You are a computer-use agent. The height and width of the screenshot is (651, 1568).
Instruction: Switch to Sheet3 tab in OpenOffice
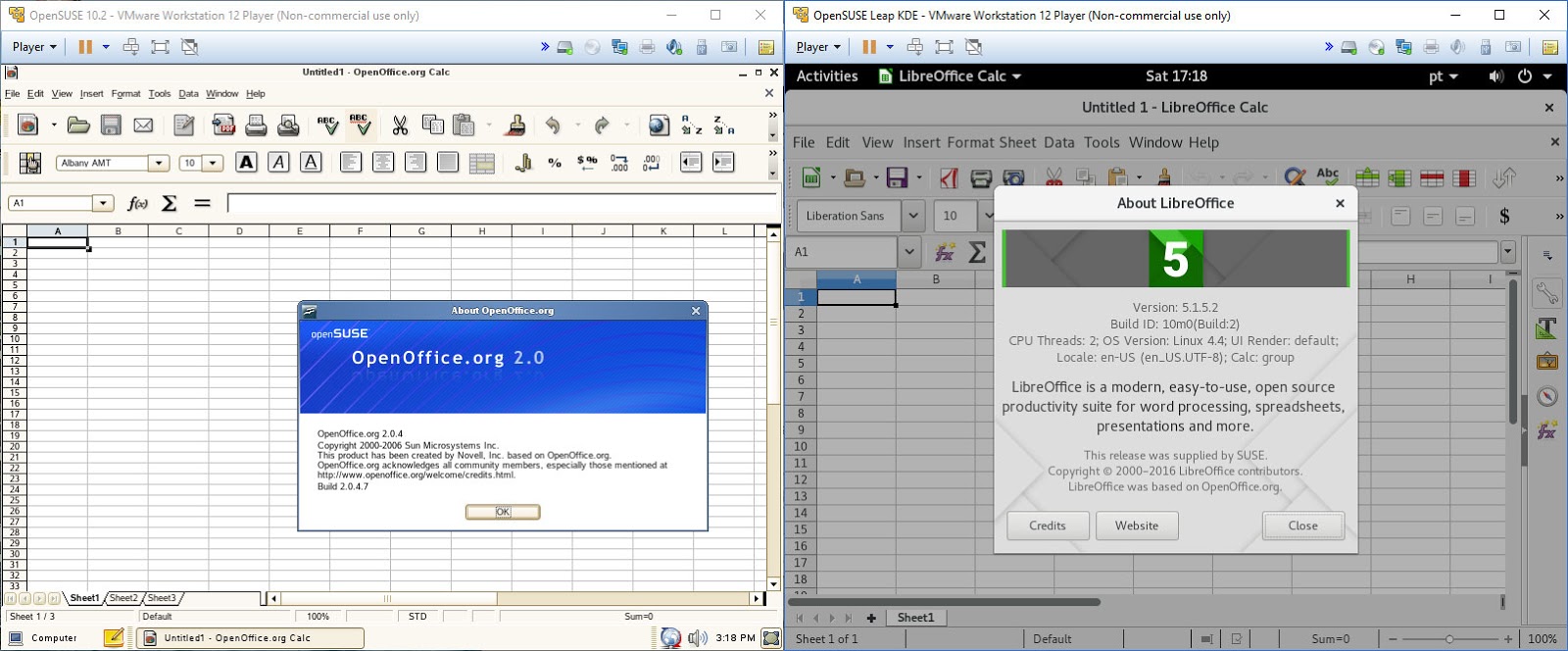tap(162, 598)
